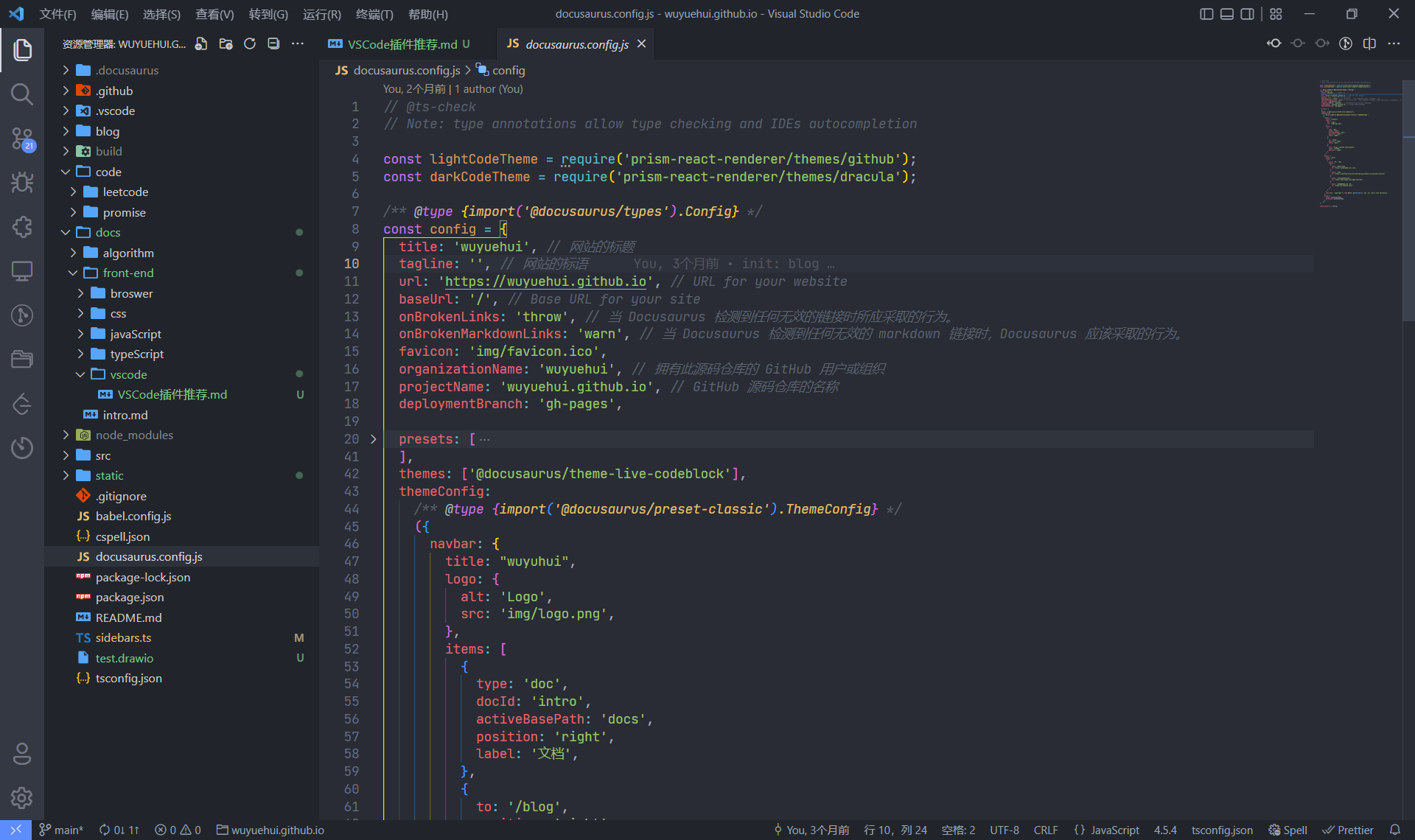Open the 帮助(H) menu
This screenshot has height=840, width=1415.
click(428, 14)
